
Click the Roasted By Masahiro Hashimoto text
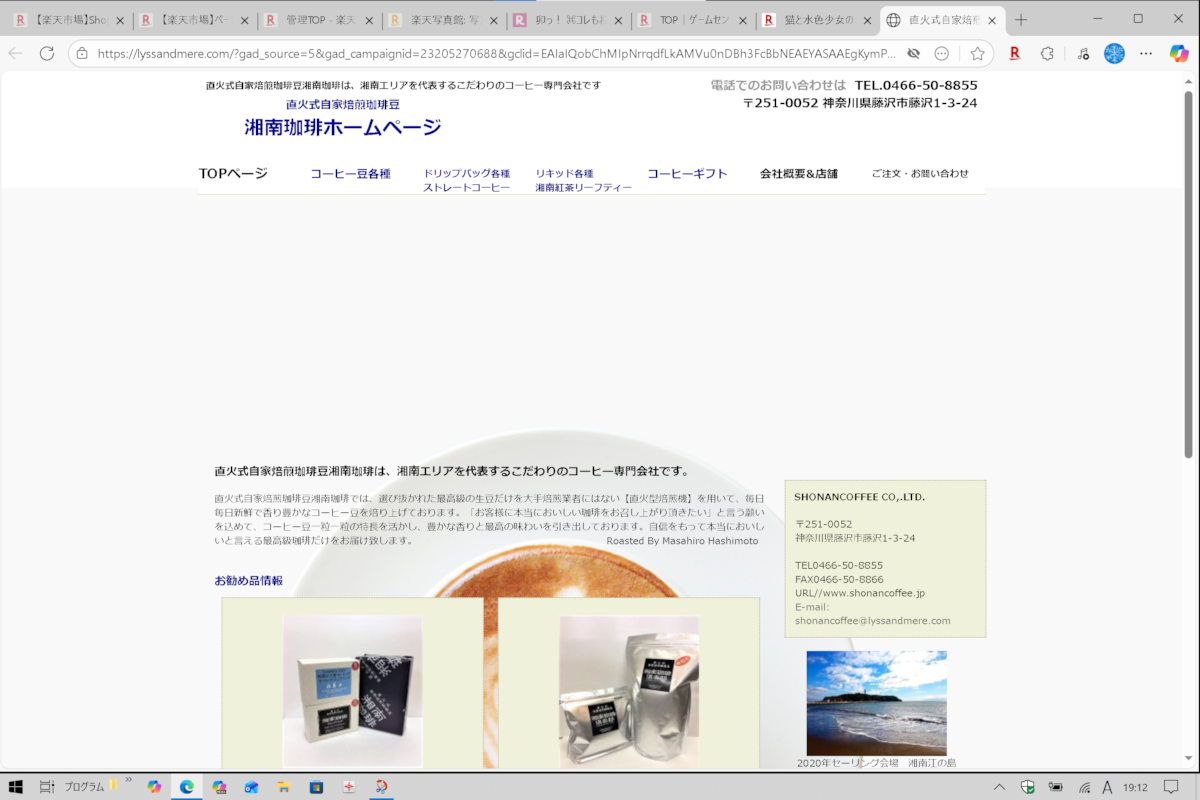682,540
